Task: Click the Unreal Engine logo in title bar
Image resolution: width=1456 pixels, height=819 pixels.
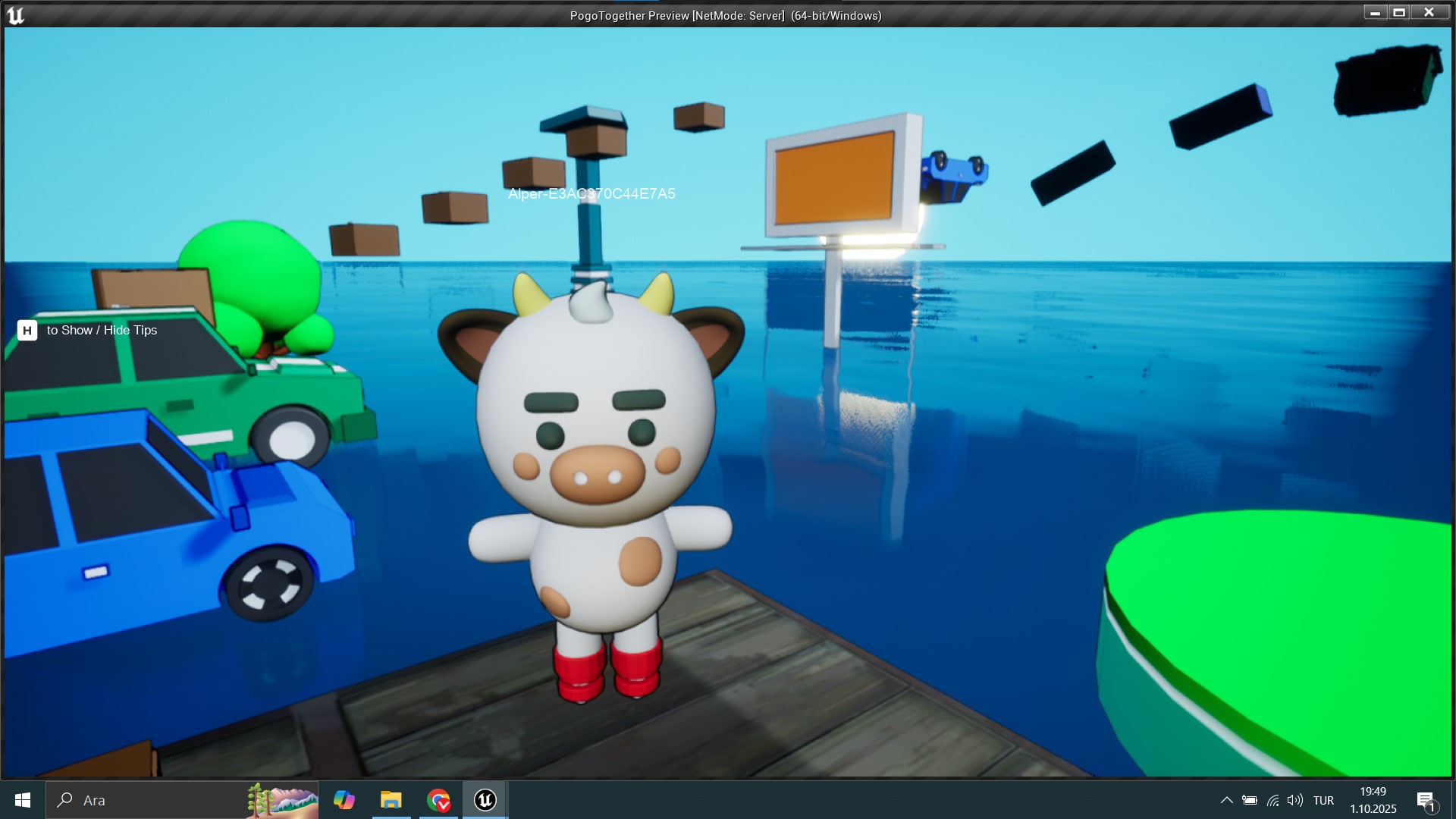Action: (15, 15)
